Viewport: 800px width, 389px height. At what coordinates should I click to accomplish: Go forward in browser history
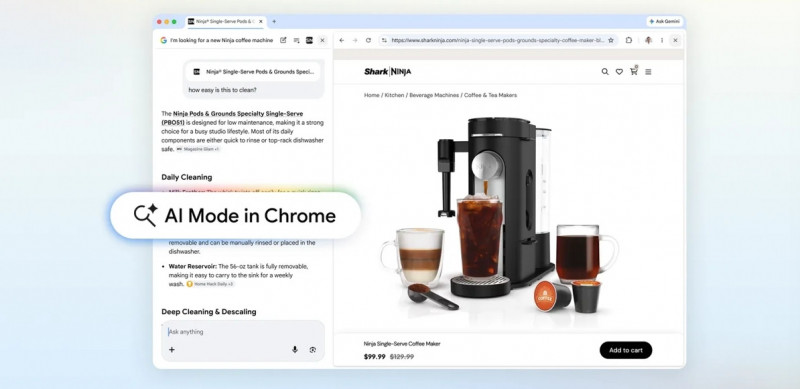pyautogui.click(x=355, y=40)
